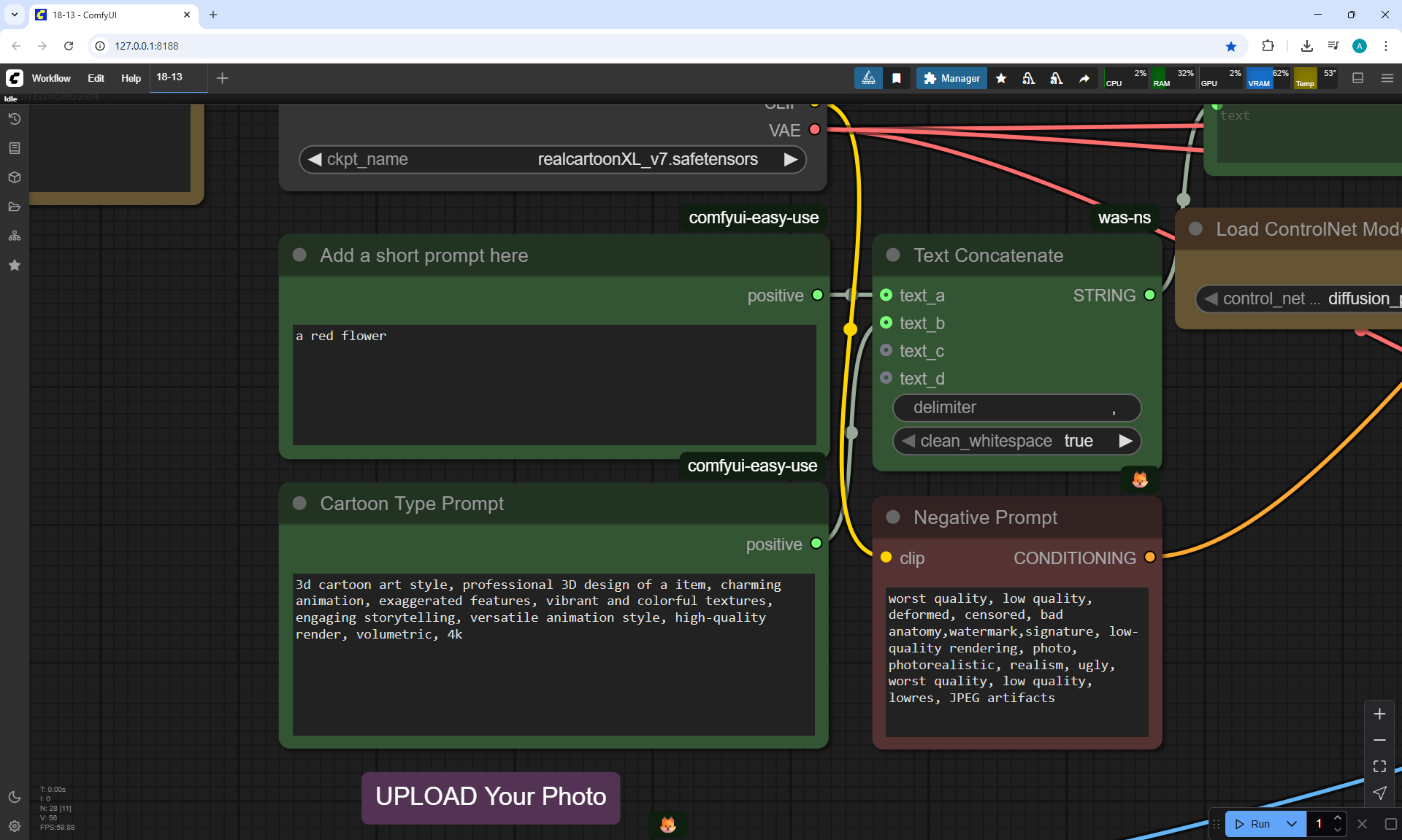Click right arrow on clean_whitespace option
The image size is (1402, 840).
(x=1125, y=441)
